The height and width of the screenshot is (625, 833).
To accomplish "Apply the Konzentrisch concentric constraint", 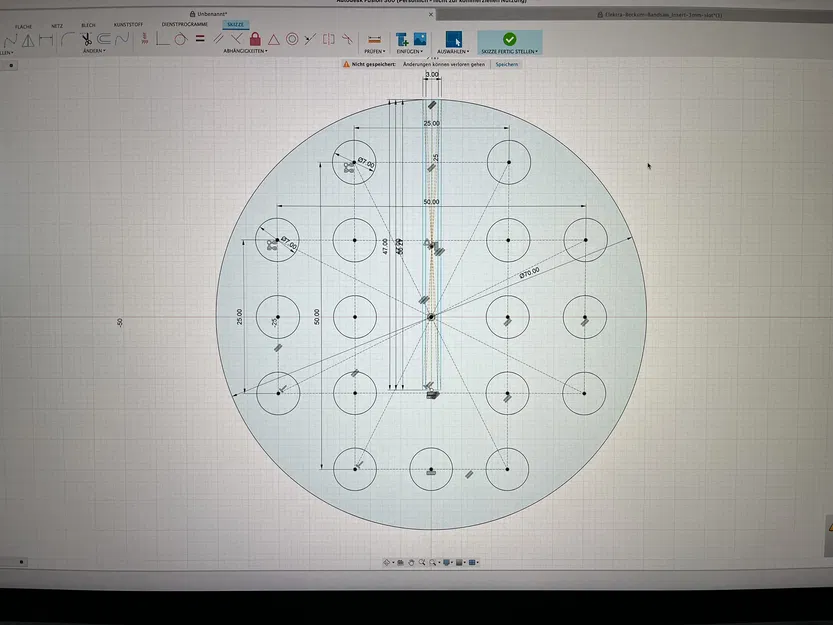I will coord(292,38).
